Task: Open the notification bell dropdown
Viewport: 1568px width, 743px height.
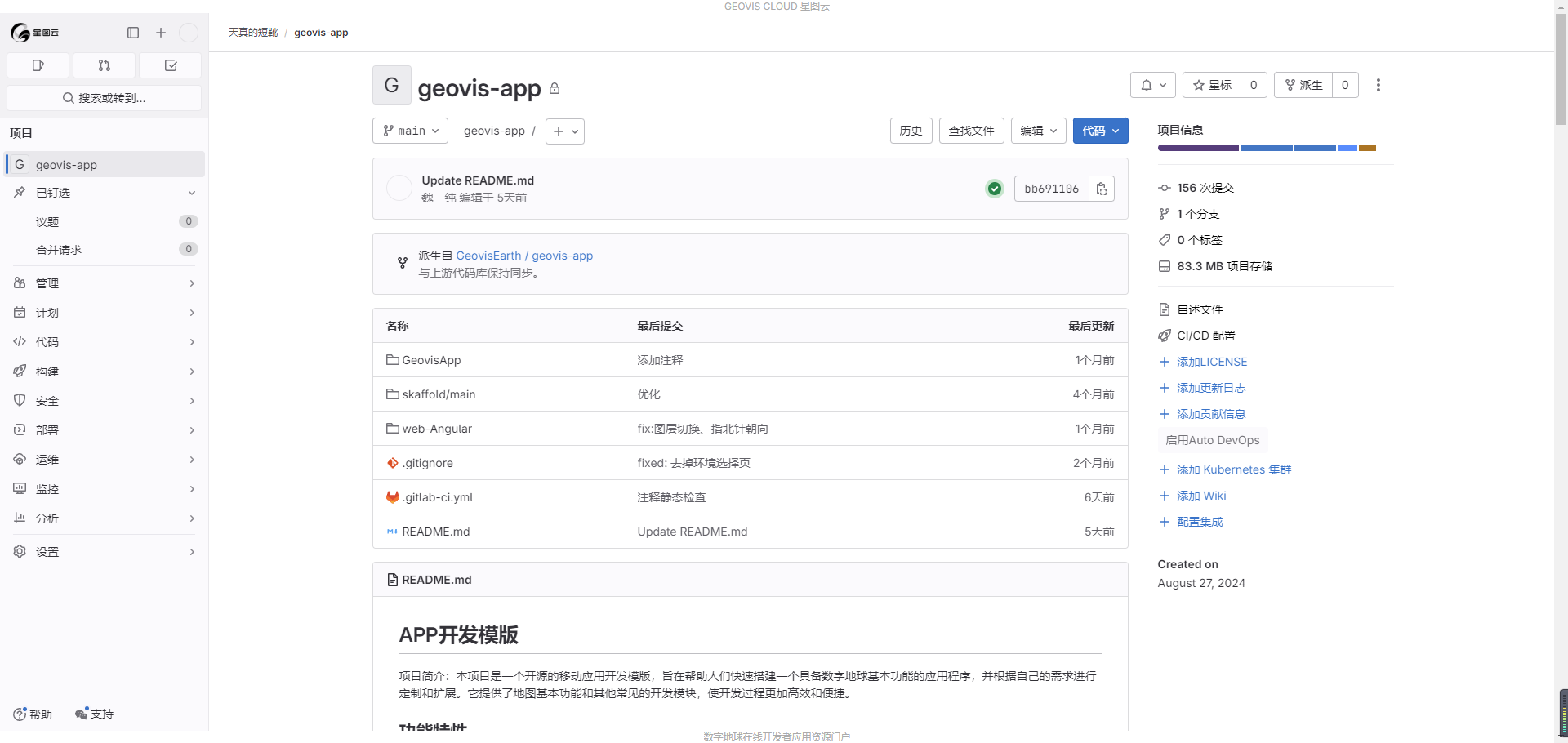Action: (1153, 85)
